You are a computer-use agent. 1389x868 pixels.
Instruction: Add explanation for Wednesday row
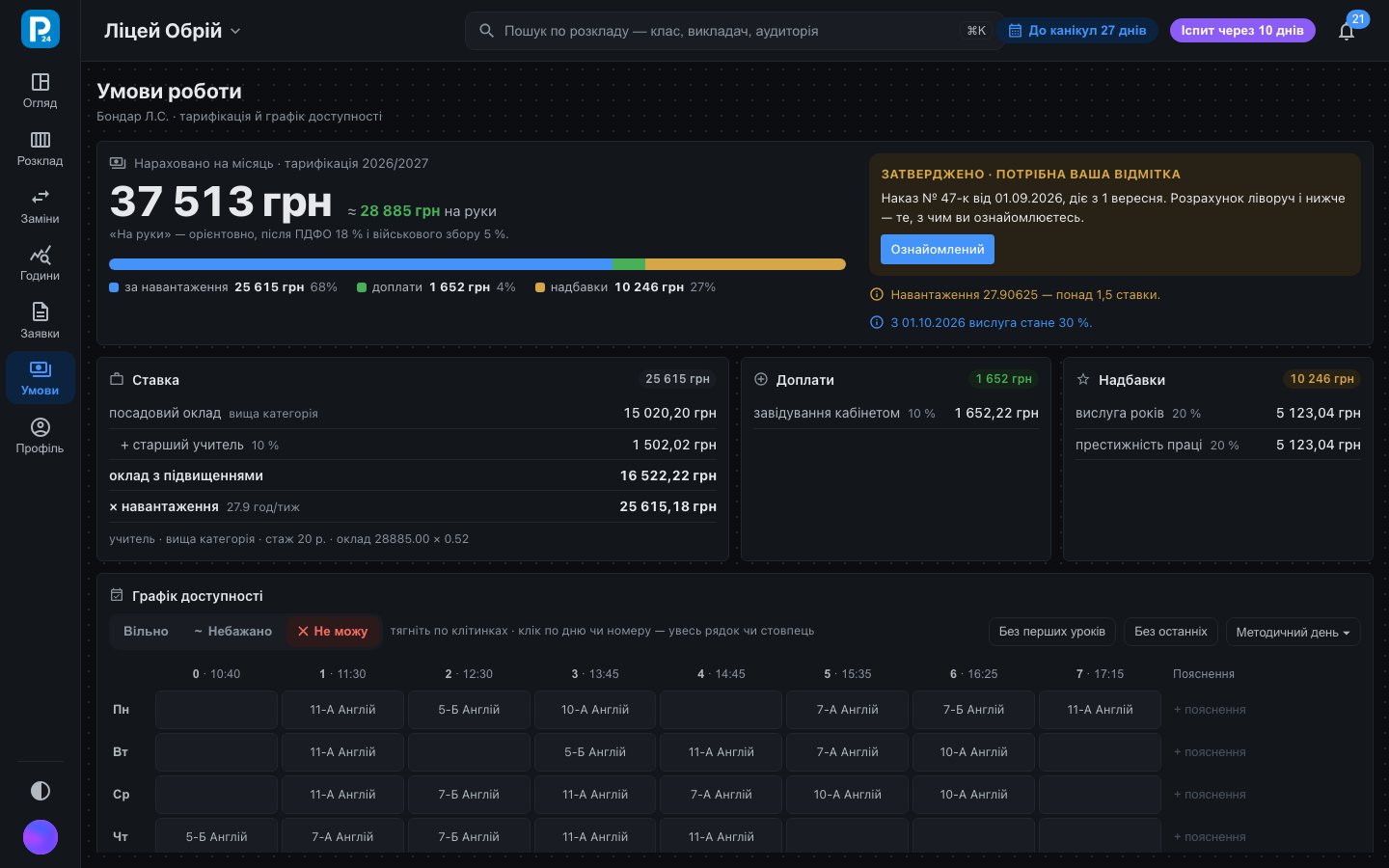click(x=1210, y=795)
